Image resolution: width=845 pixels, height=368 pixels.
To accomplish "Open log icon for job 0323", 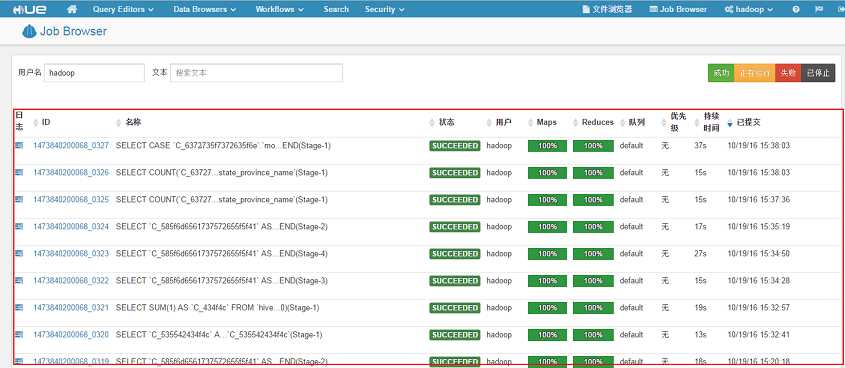I will click(19, 253).
